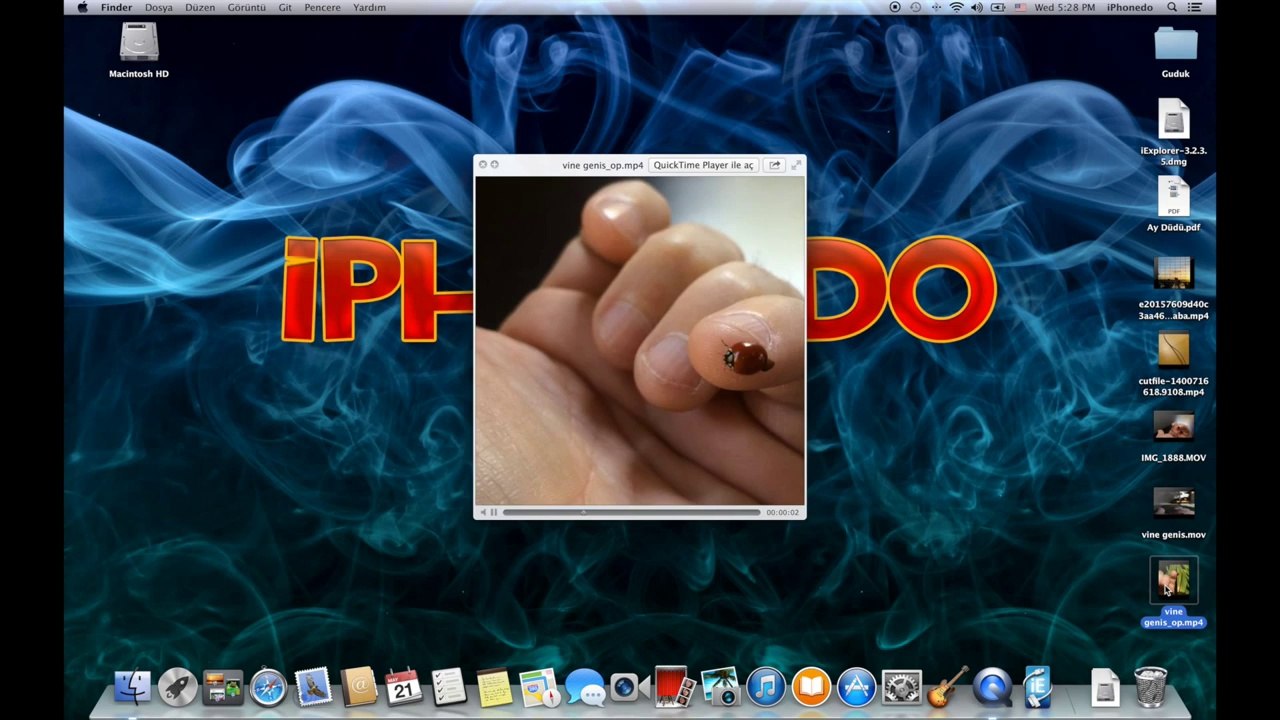Open yellow Notes icon in Dock

(x=494, y=687)
